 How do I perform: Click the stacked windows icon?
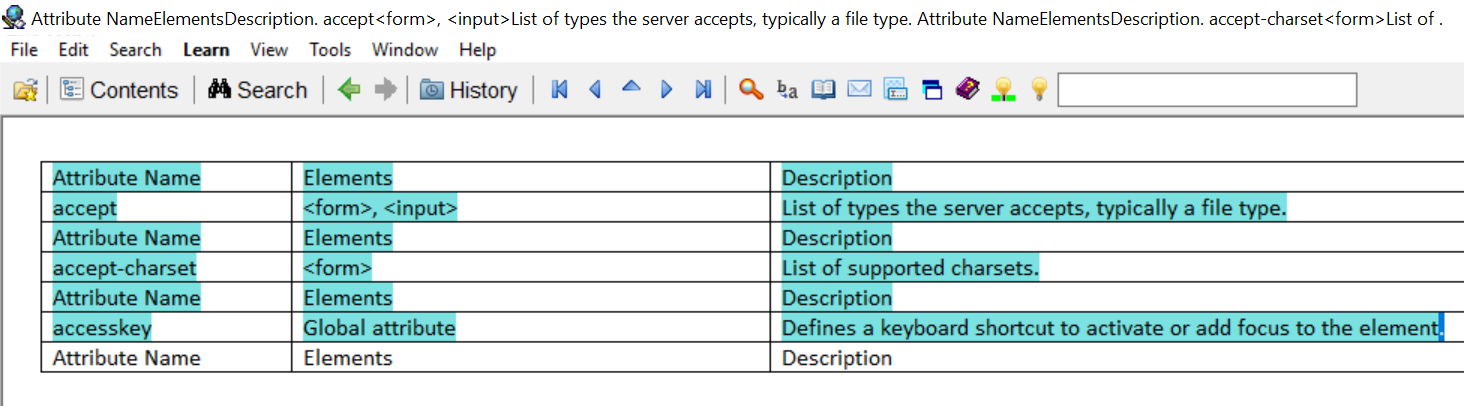[x=932, y=90]
